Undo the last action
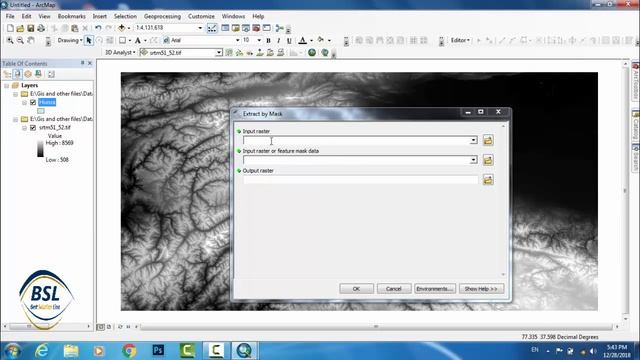 [x=98, y=28]
